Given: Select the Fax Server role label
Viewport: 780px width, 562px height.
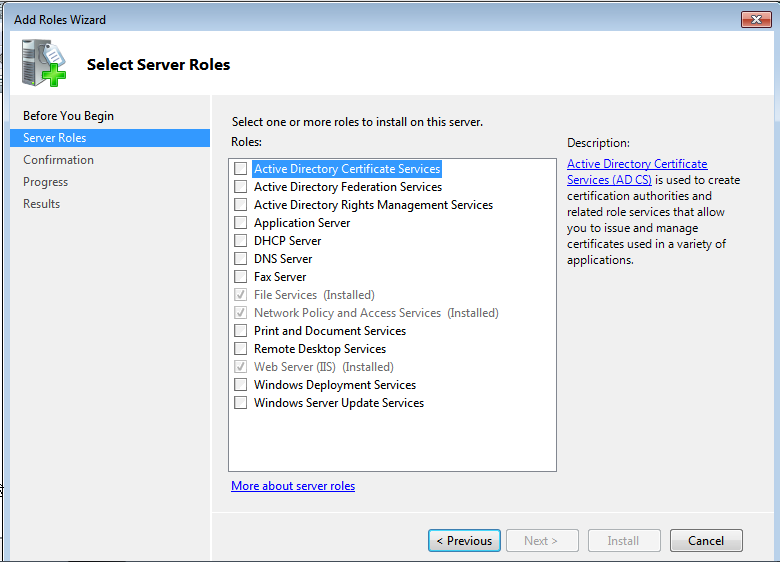Looking at the screenshot, I should (x=280, y=277).
